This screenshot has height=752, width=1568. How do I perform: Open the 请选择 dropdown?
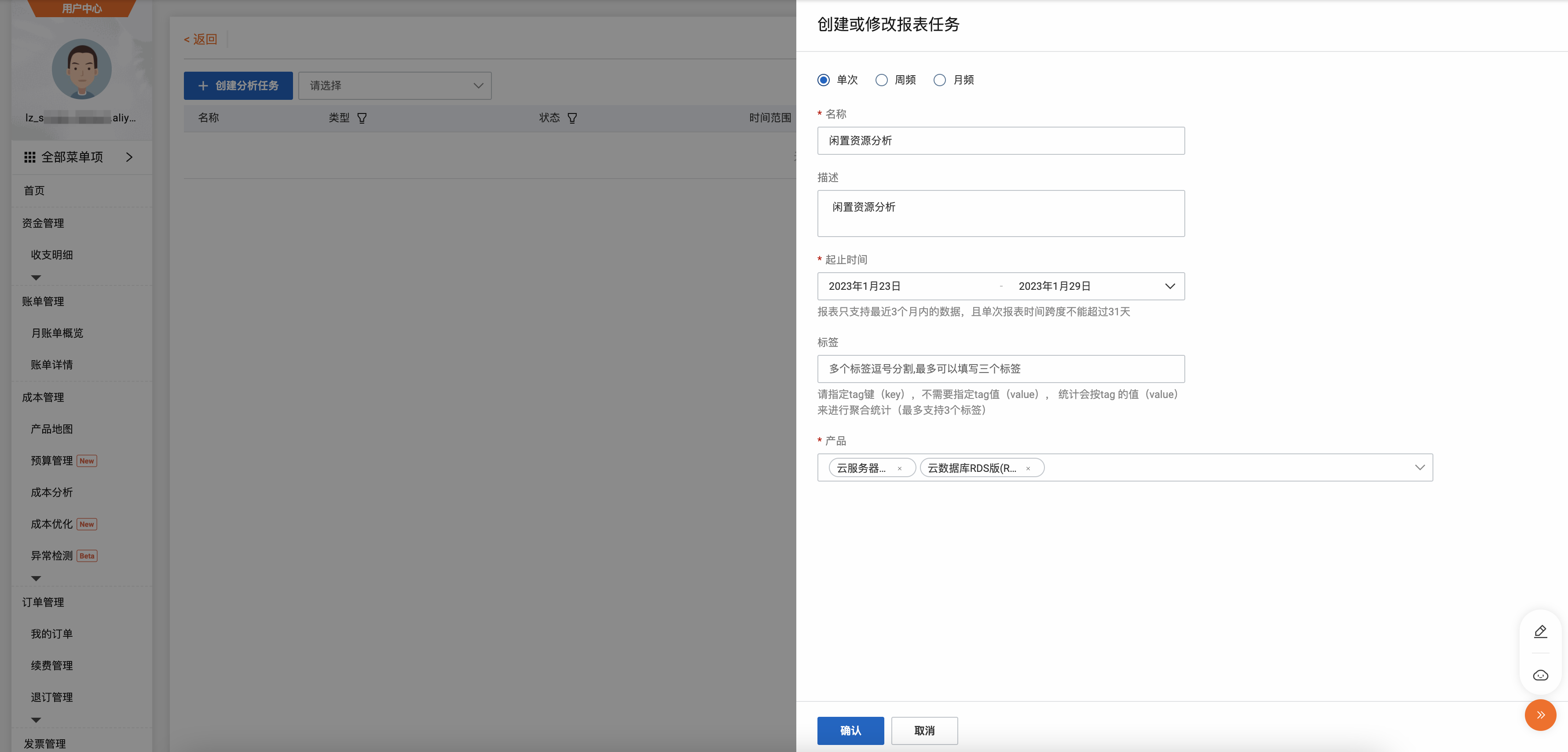[x=395, y=86]
